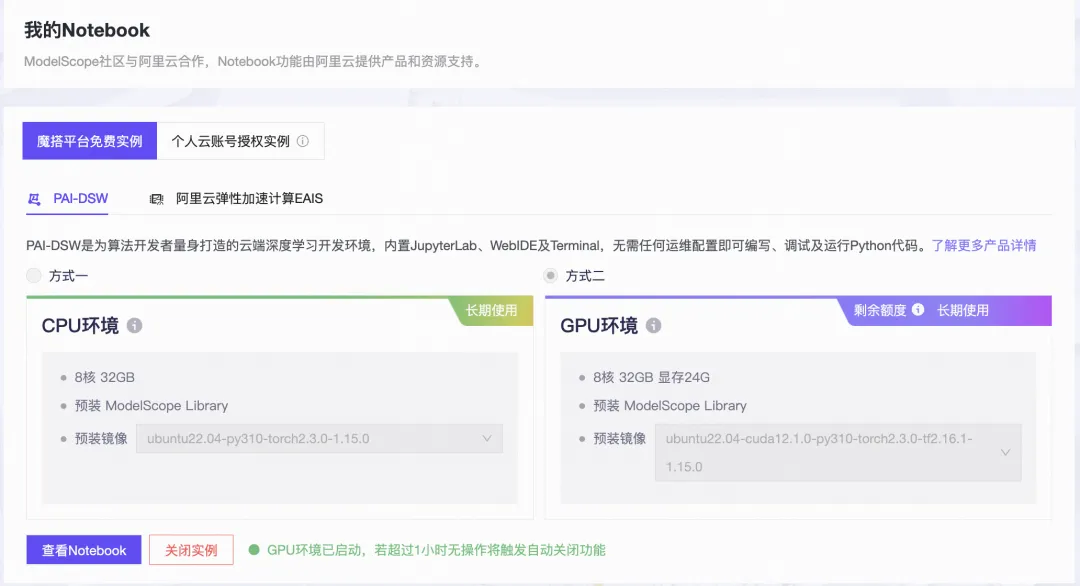Select the 方式一 radio button
The width and height of the screenshot is (1080, 586).
[34, 276]
